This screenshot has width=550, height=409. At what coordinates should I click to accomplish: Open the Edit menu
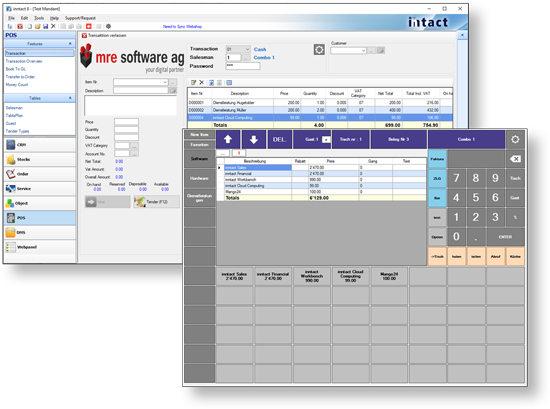(24, 18)
